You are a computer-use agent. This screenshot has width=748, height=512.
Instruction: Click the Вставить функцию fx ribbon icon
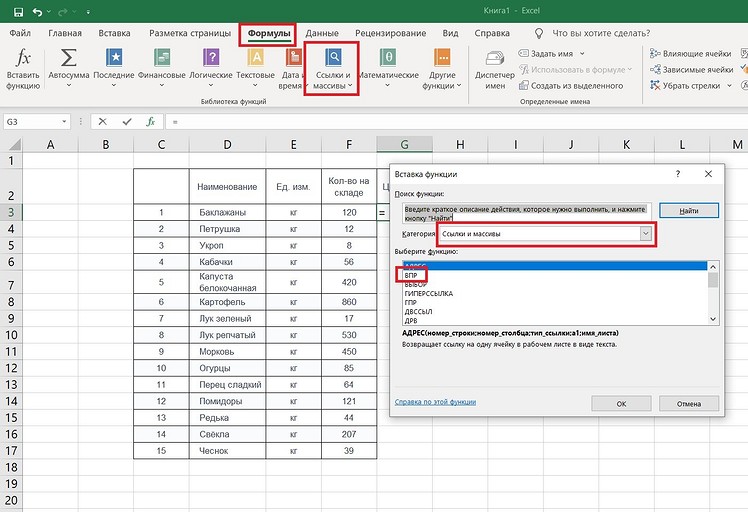click(x=23, y=60)
